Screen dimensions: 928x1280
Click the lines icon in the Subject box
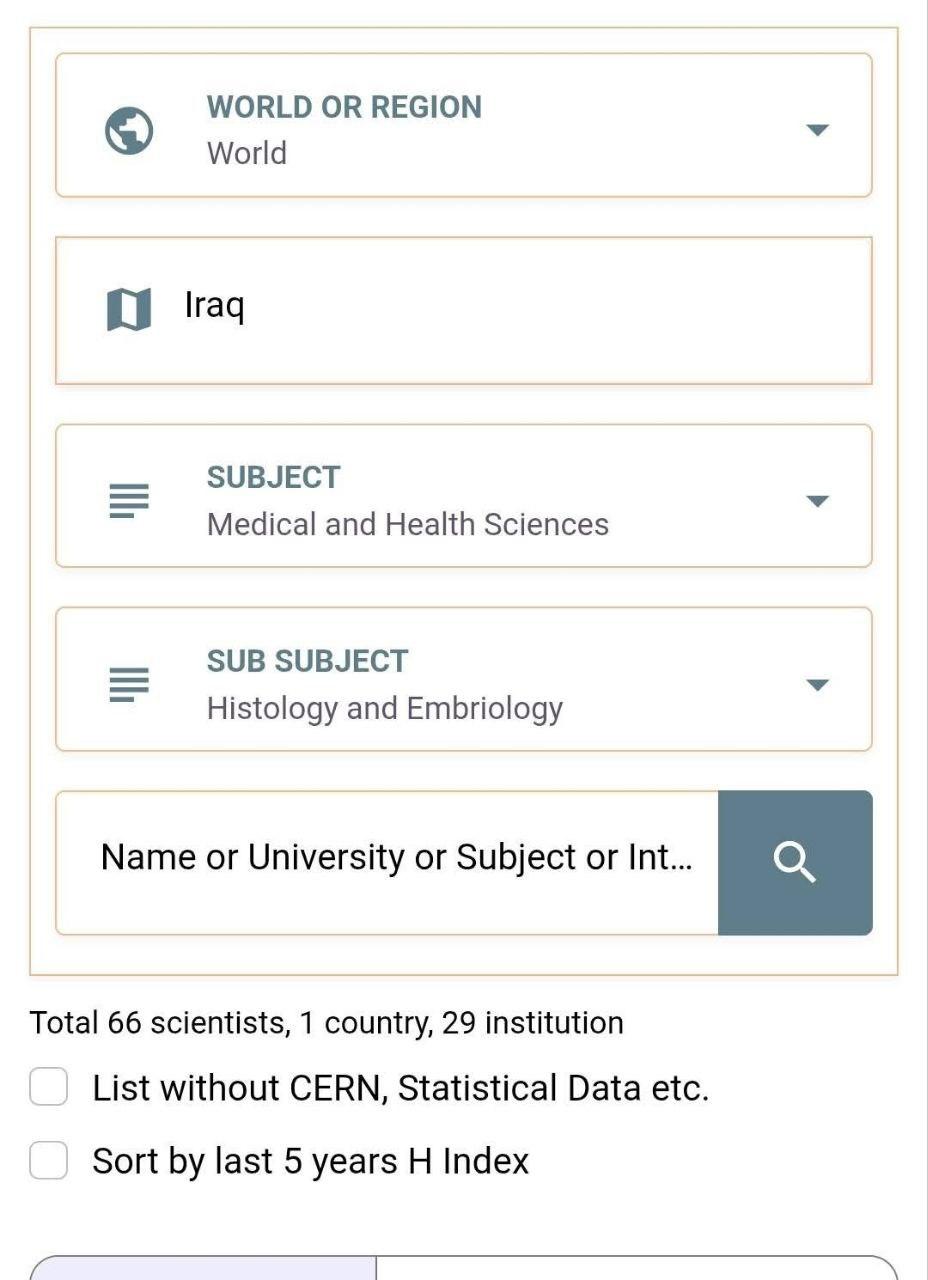[129, 500]
